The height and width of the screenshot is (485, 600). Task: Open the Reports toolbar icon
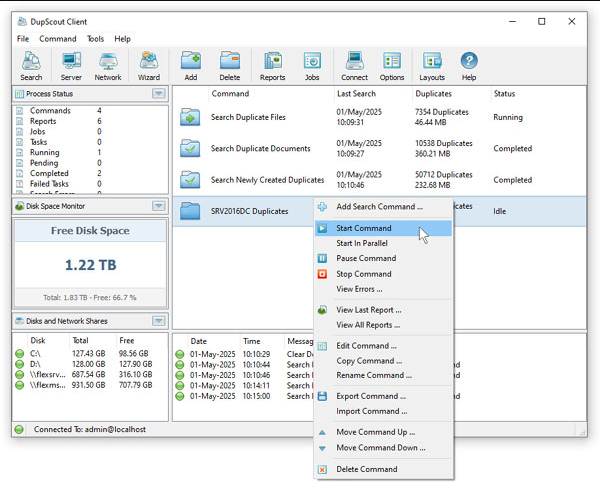click(x=272, y=66)
